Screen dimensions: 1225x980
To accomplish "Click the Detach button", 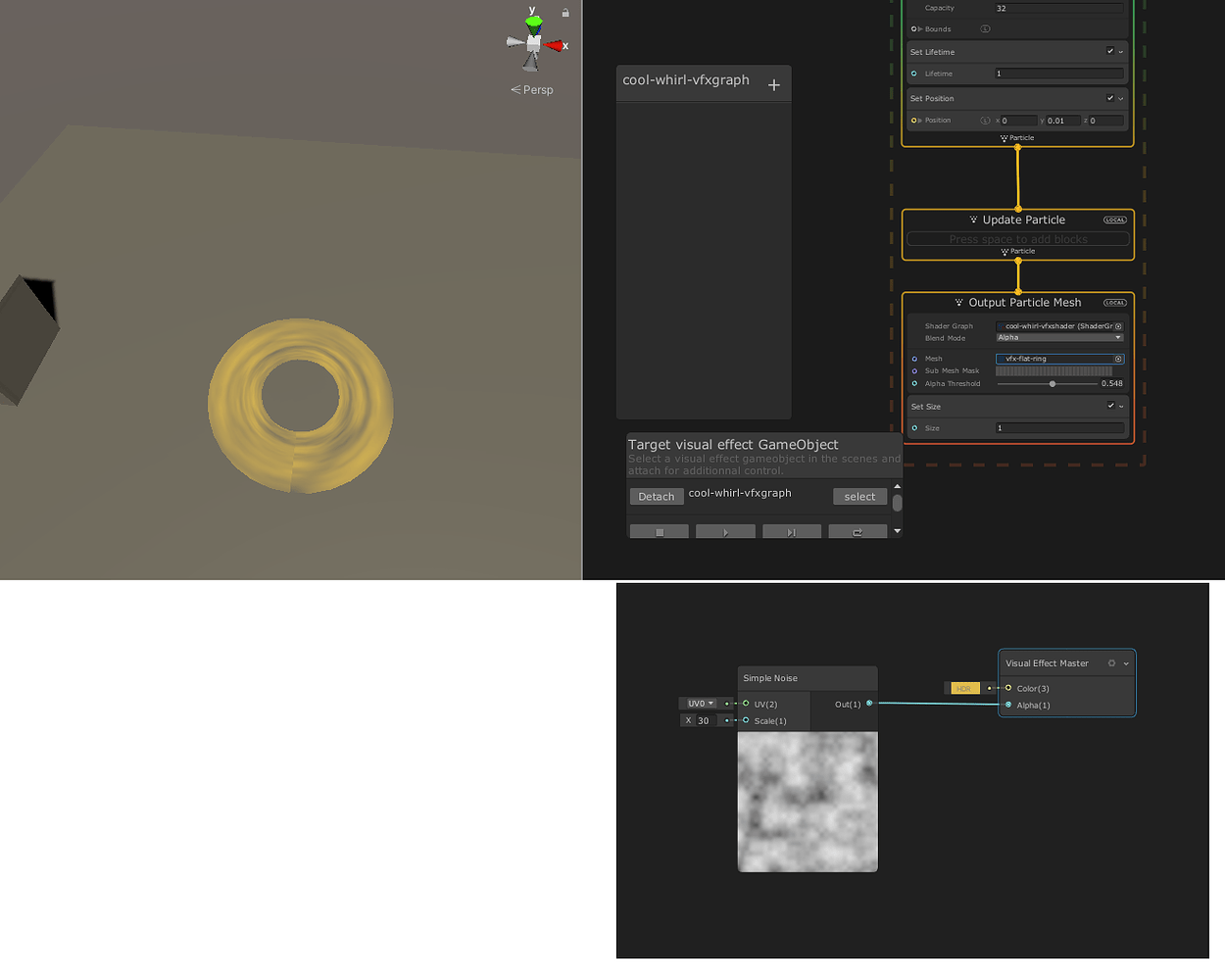I will click(x=657, y=497).
